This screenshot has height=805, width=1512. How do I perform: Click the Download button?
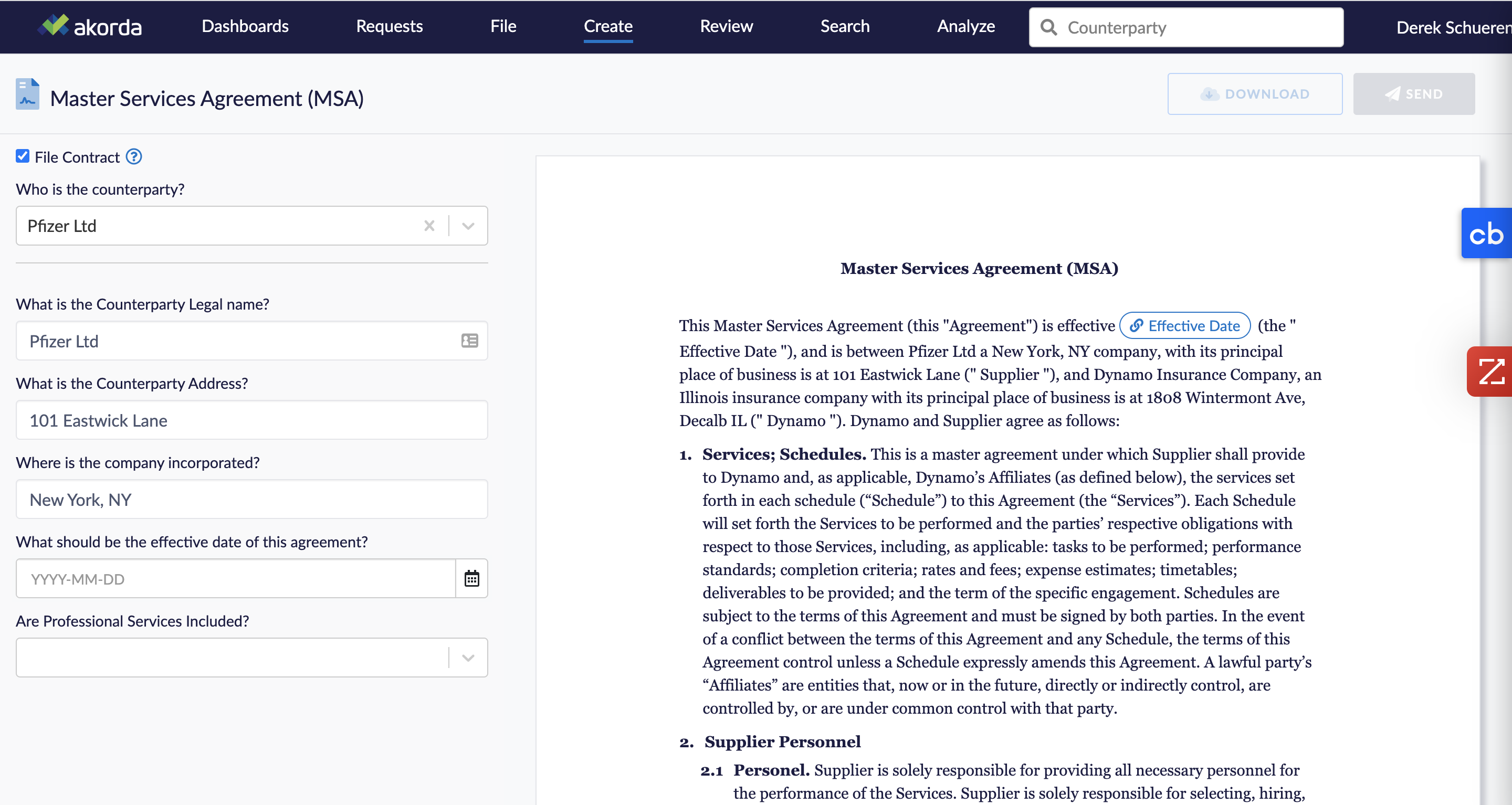point(1254,94)
